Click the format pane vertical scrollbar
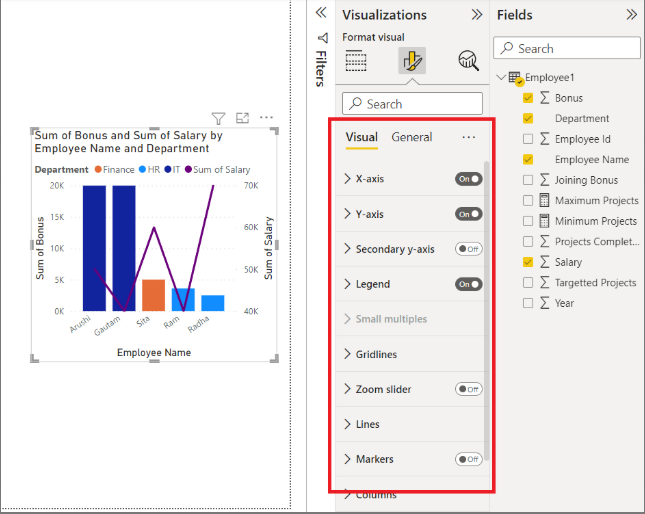 tap(487, 310)
